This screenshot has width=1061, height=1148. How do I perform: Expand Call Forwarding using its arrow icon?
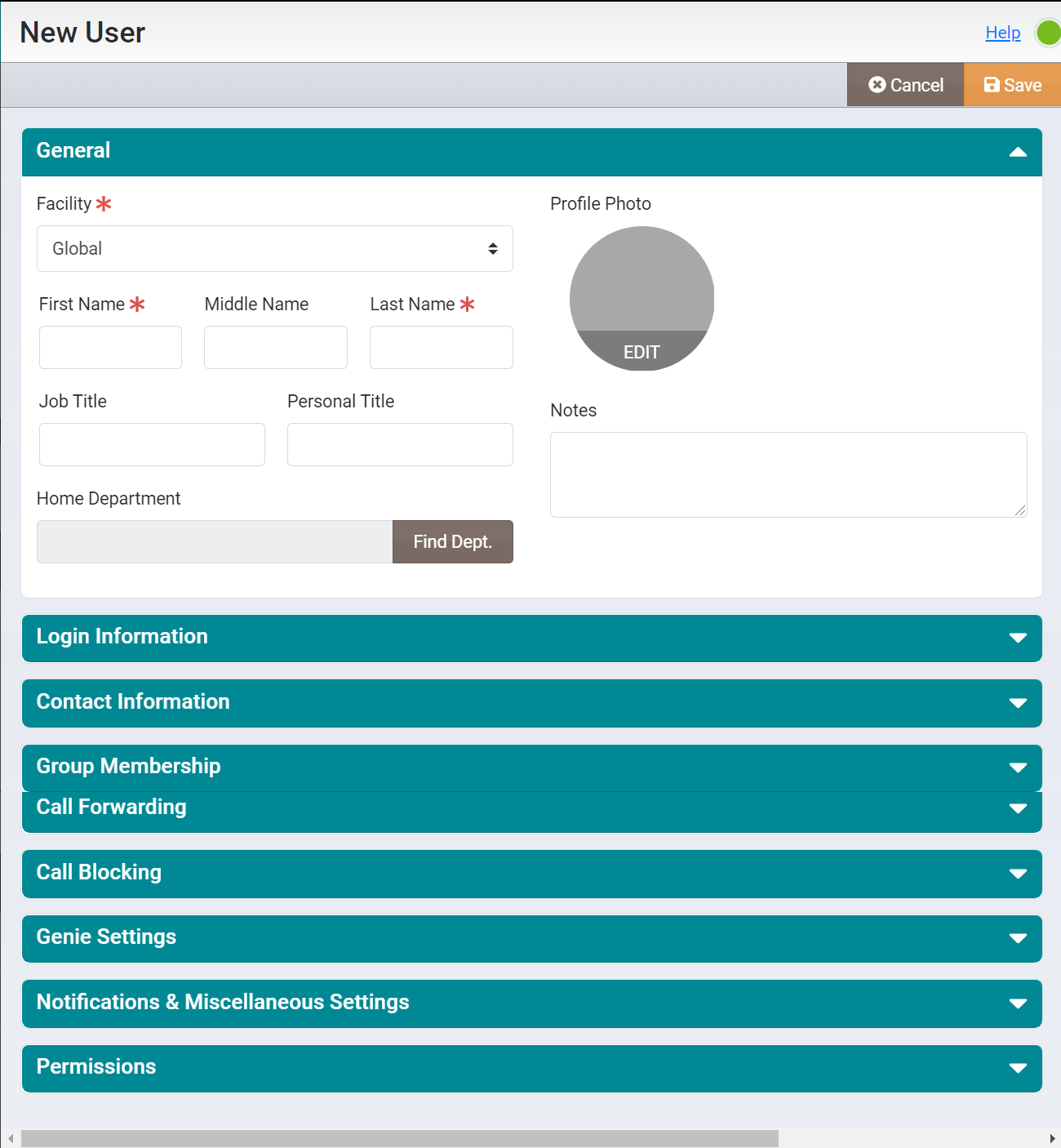(1017, 808)
